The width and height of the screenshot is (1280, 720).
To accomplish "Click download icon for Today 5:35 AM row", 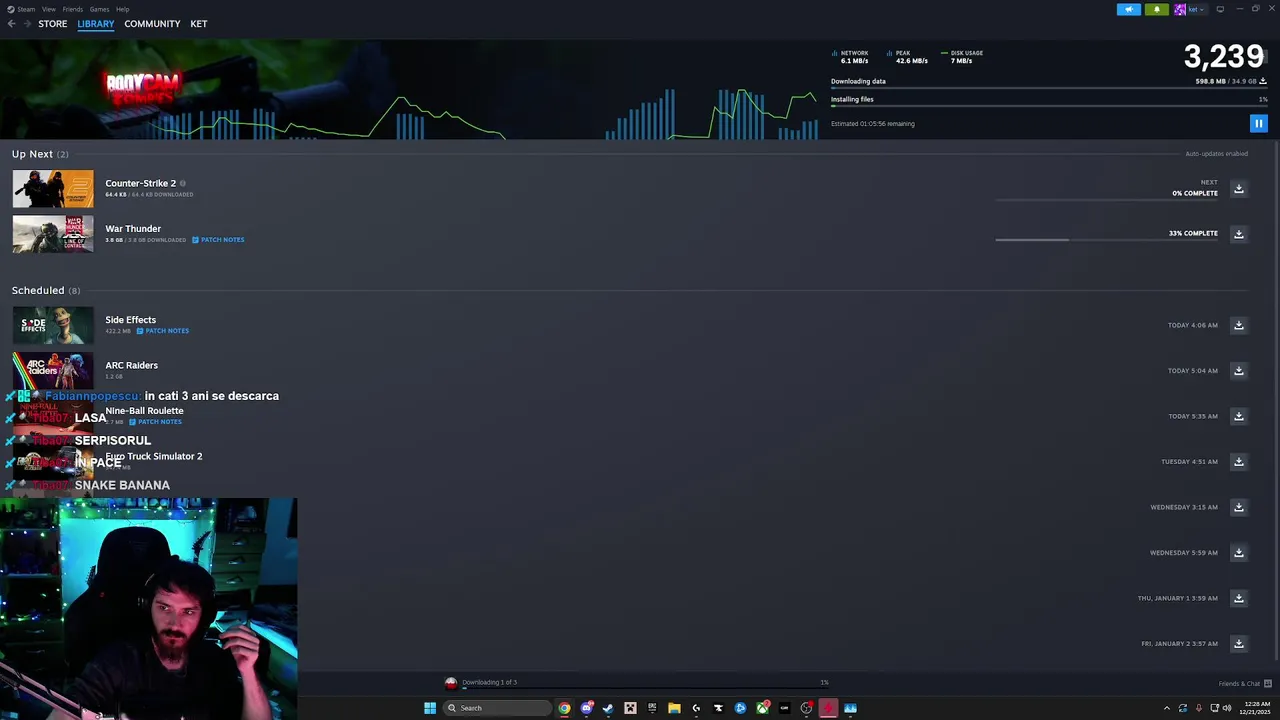I will (1238, 416).
